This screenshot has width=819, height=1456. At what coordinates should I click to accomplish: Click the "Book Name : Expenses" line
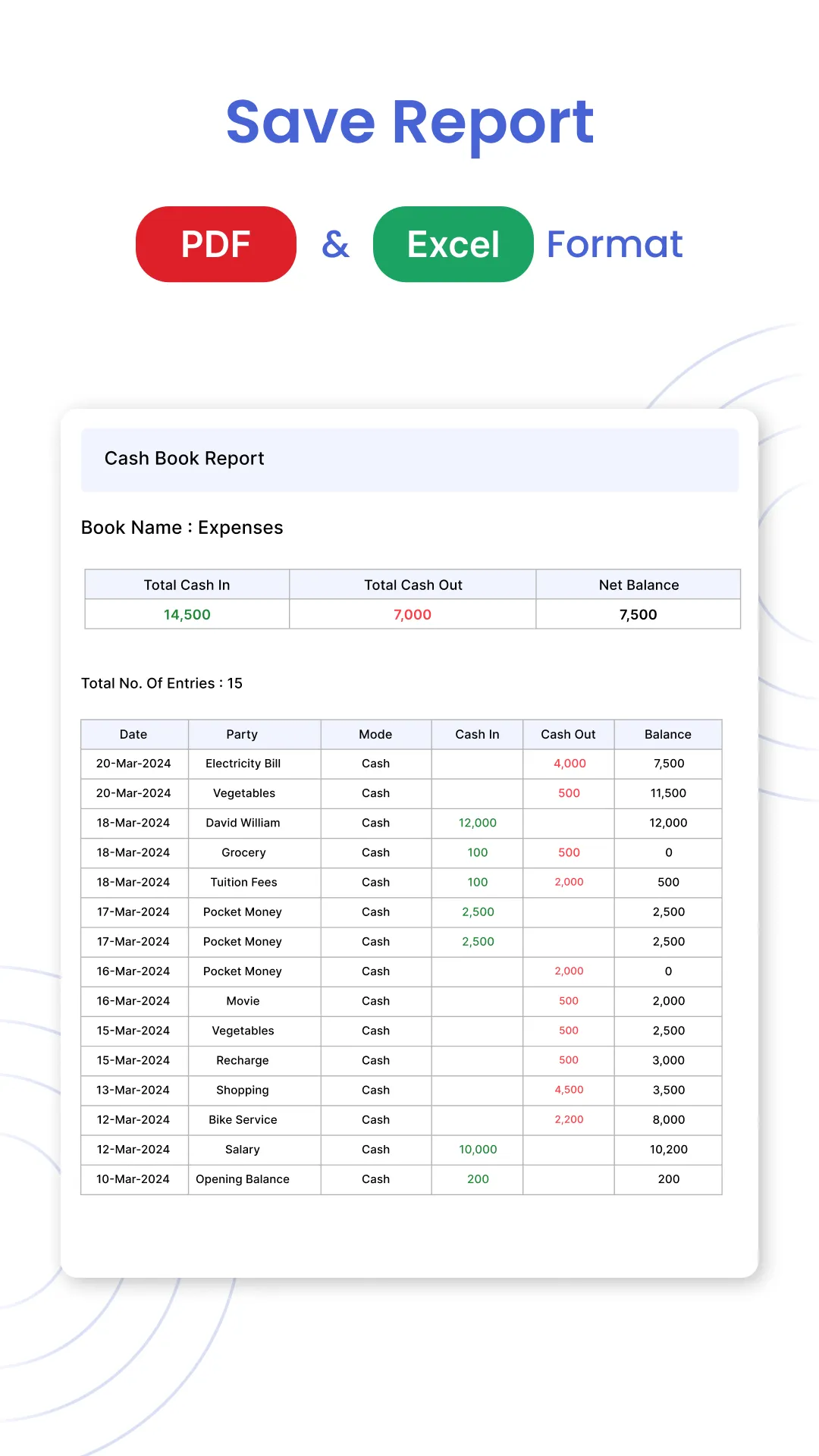click(182, 528)
